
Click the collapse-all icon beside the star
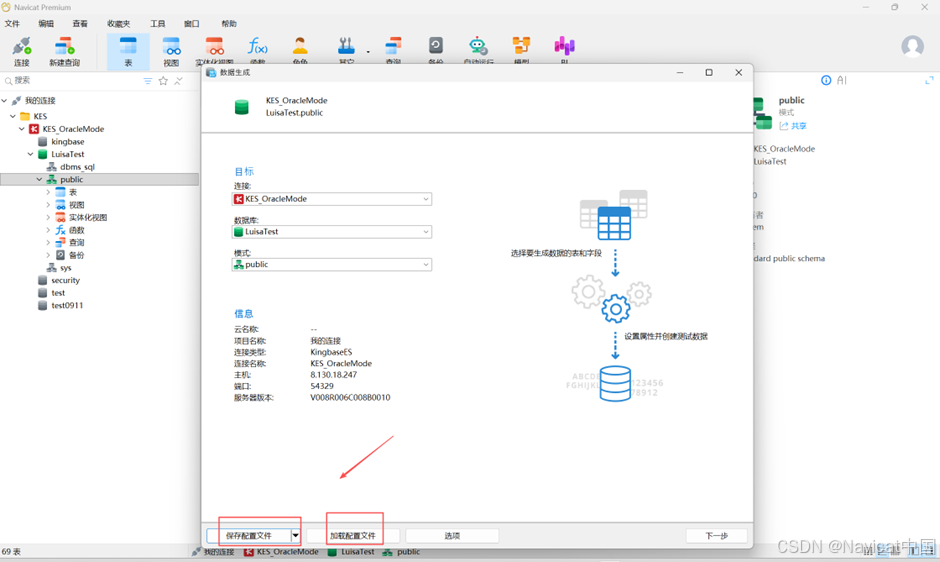[178, 81]
